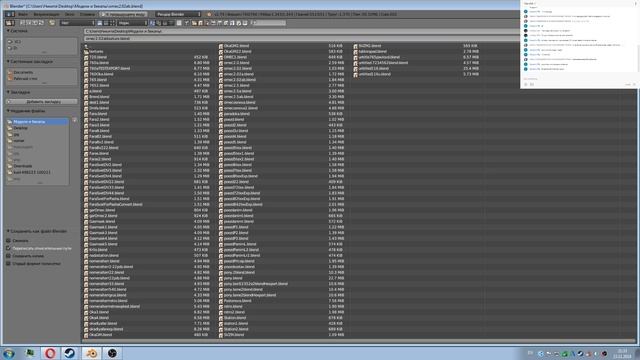Image resolution: width=640 pixels, height=360 pixels.
Task: Click Добавить закладку button
Action: tap(42, 102)
